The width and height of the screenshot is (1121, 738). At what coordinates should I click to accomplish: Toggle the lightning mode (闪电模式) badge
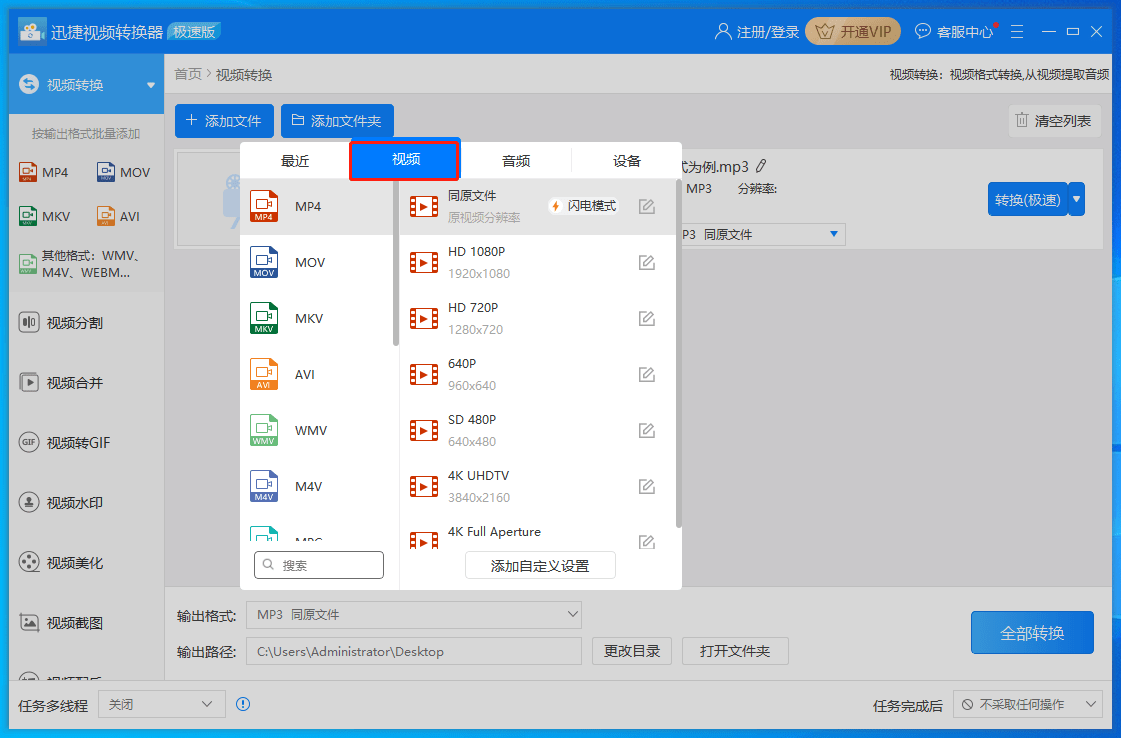point(583,206)
